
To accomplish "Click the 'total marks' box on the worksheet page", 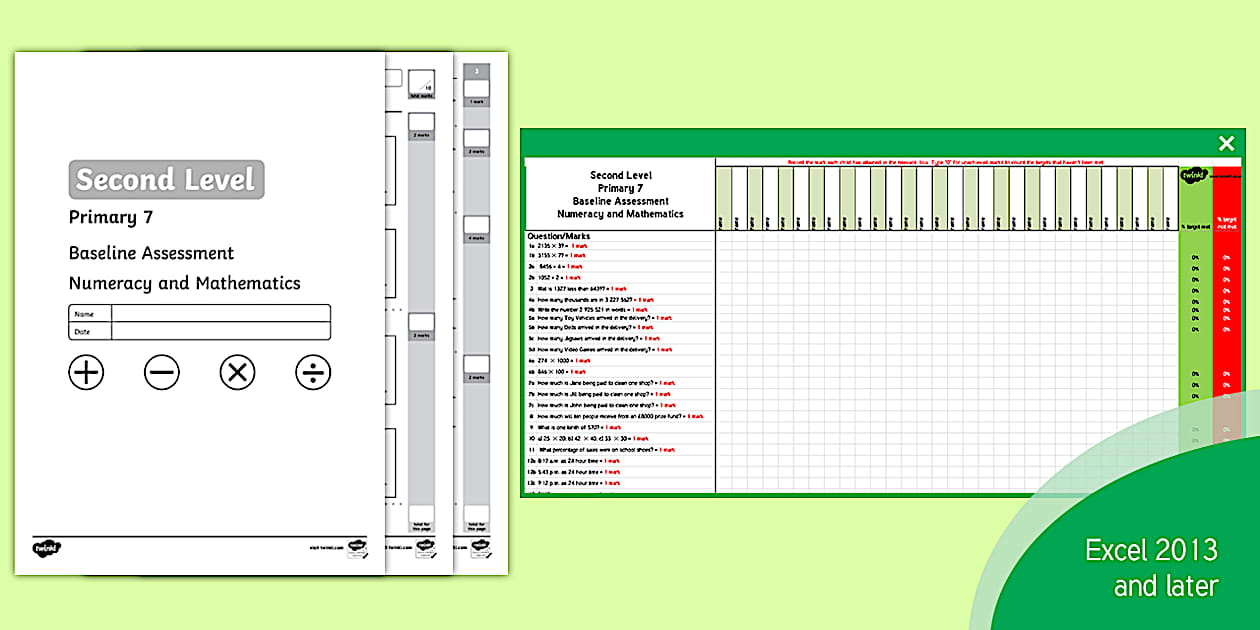I will (x=421, y=85).
